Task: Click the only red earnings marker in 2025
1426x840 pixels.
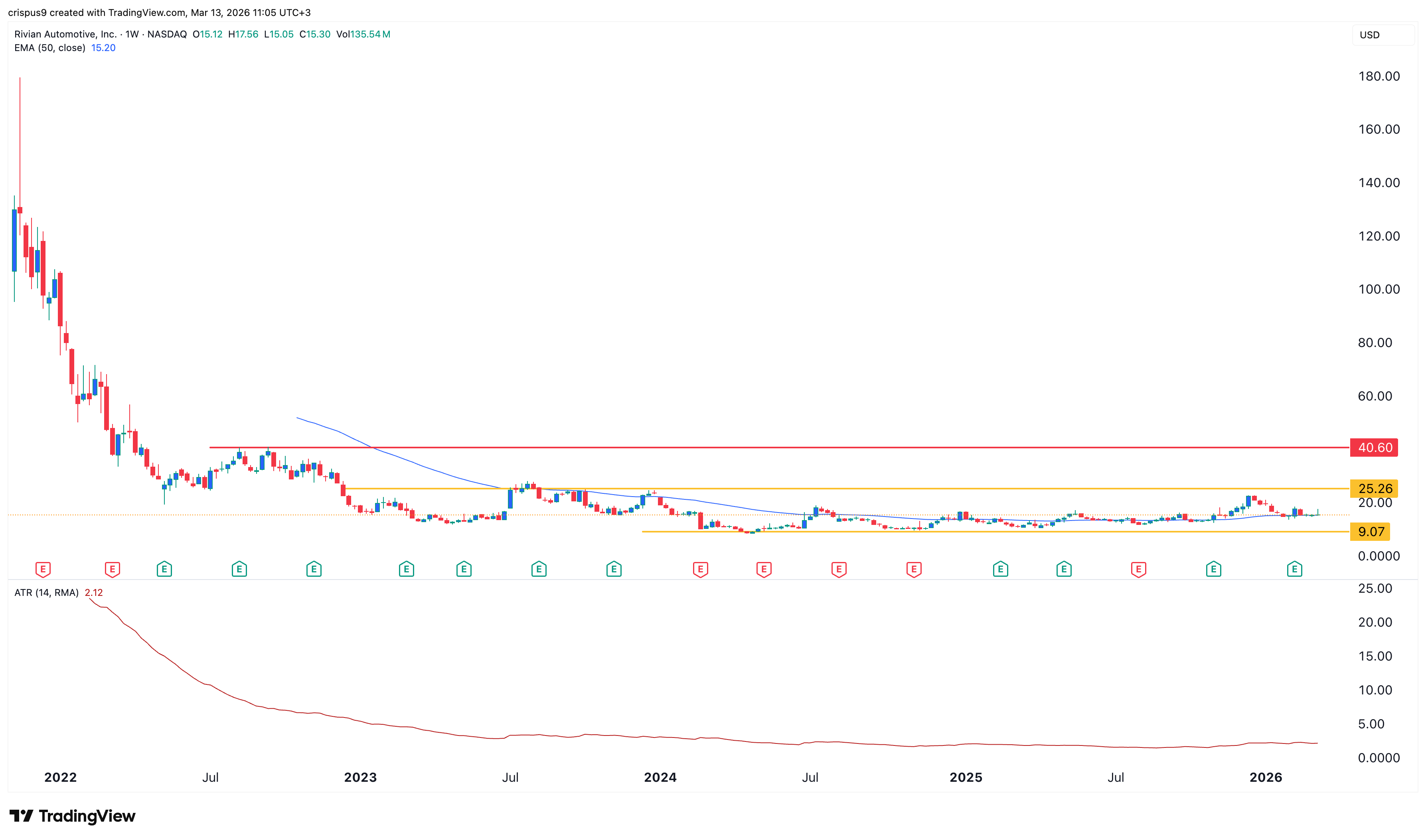Action: coord(1138,569)
